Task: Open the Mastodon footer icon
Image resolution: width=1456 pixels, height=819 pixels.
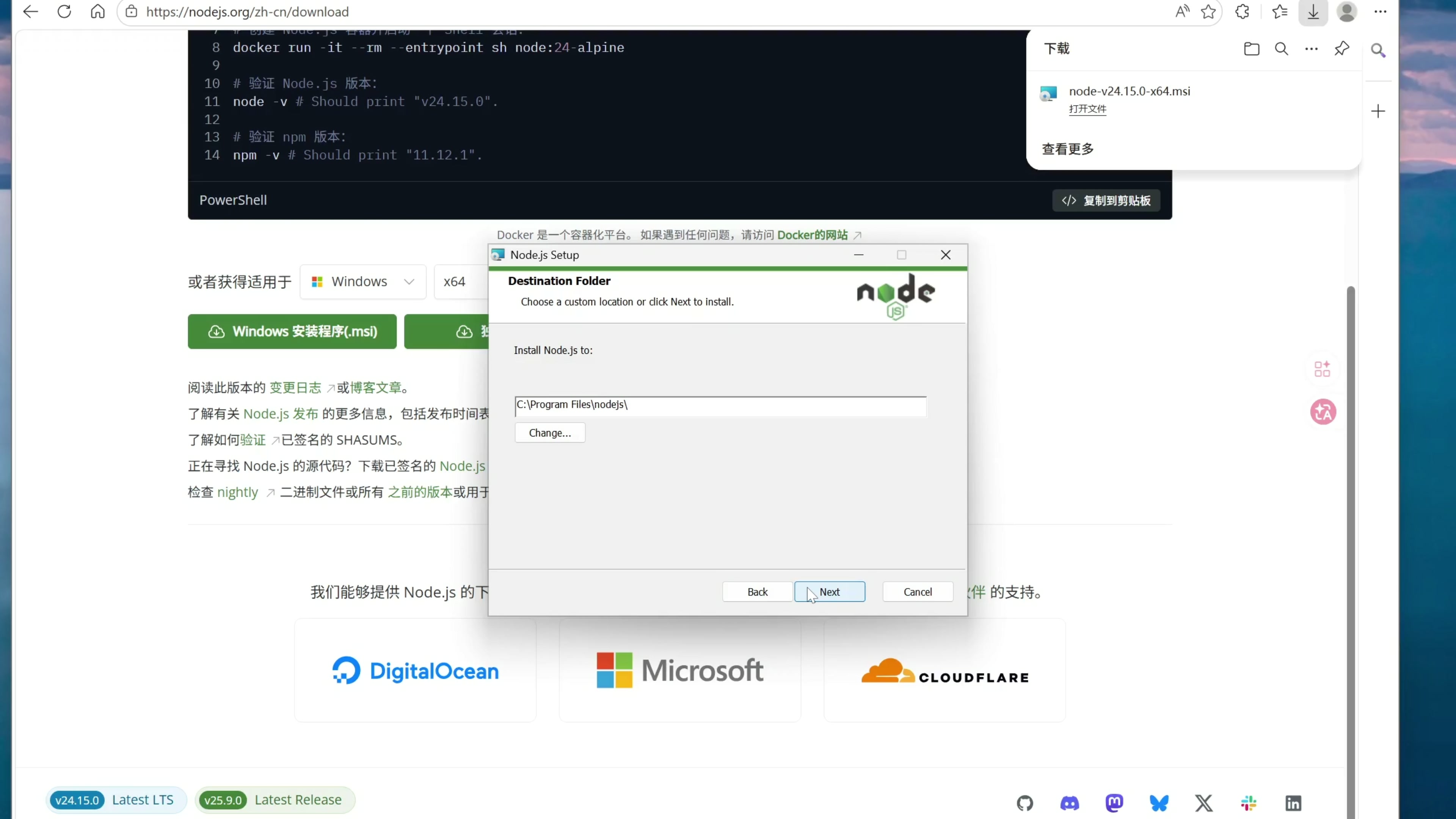Action: 1114,803
